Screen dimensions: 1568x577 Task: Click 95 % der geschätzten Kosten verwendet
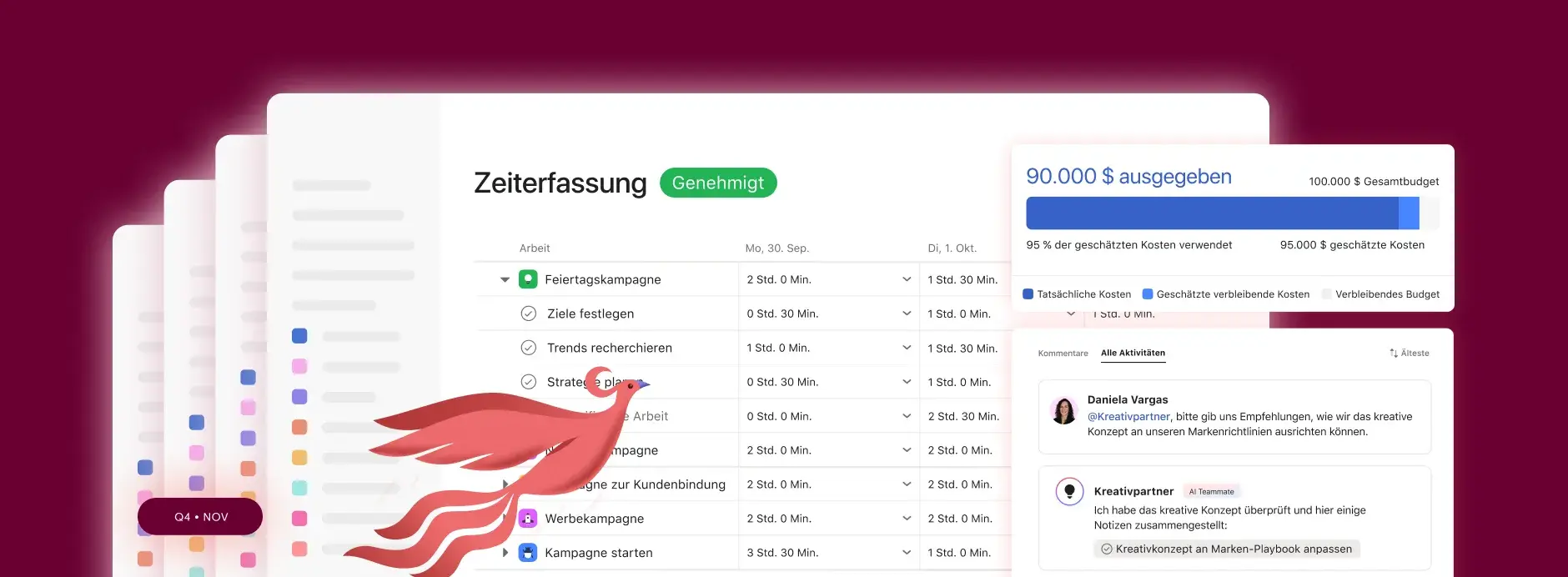point(1129,245)
